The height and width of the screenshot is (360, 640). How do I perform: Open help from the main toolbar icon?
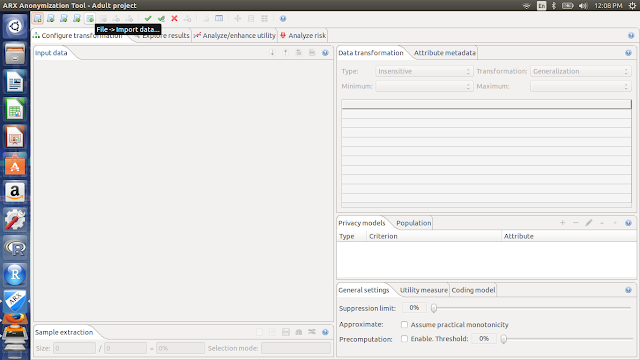pos(283,18)
